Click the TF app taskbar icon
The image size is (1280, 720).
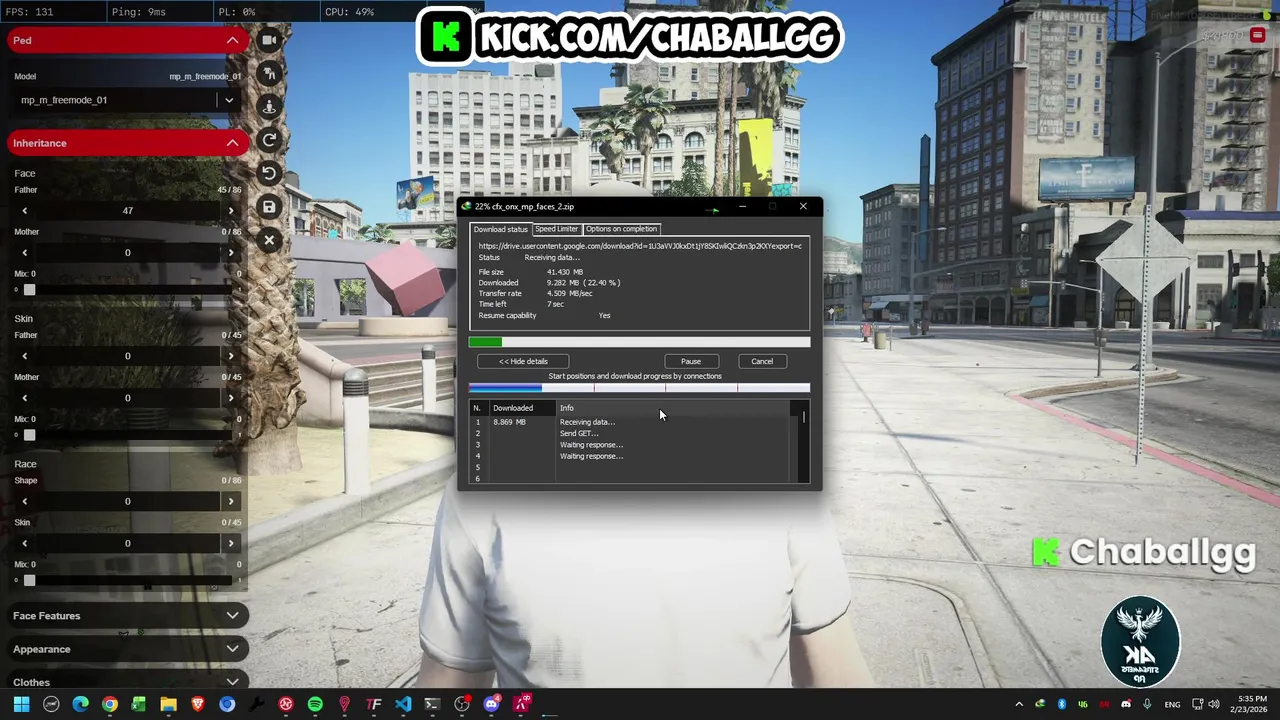(x=374, y=704)
